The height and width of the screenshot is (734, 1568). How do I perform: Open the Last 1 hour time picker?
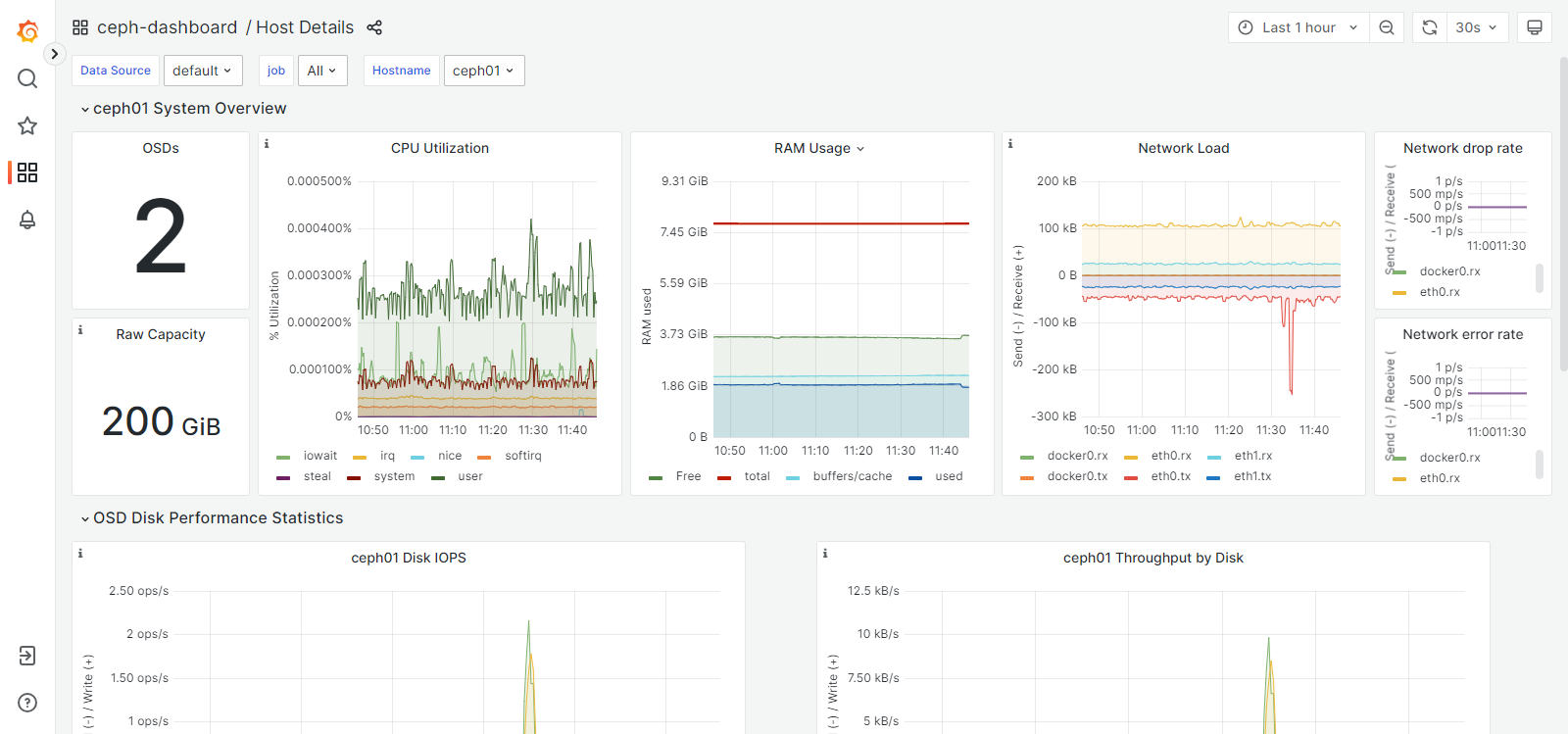click(1298, 27)
